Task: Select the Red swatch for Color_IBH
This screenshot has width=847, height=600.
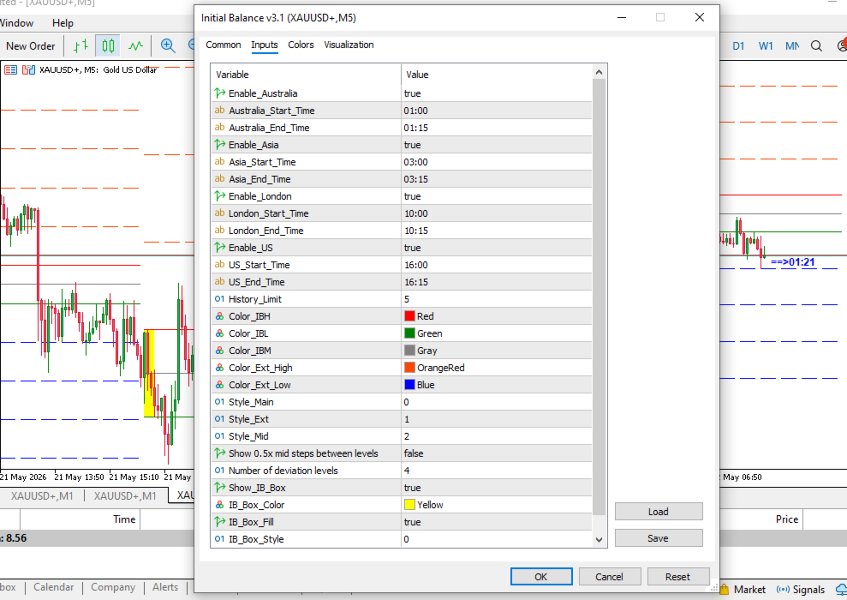Action: (409, 316)
